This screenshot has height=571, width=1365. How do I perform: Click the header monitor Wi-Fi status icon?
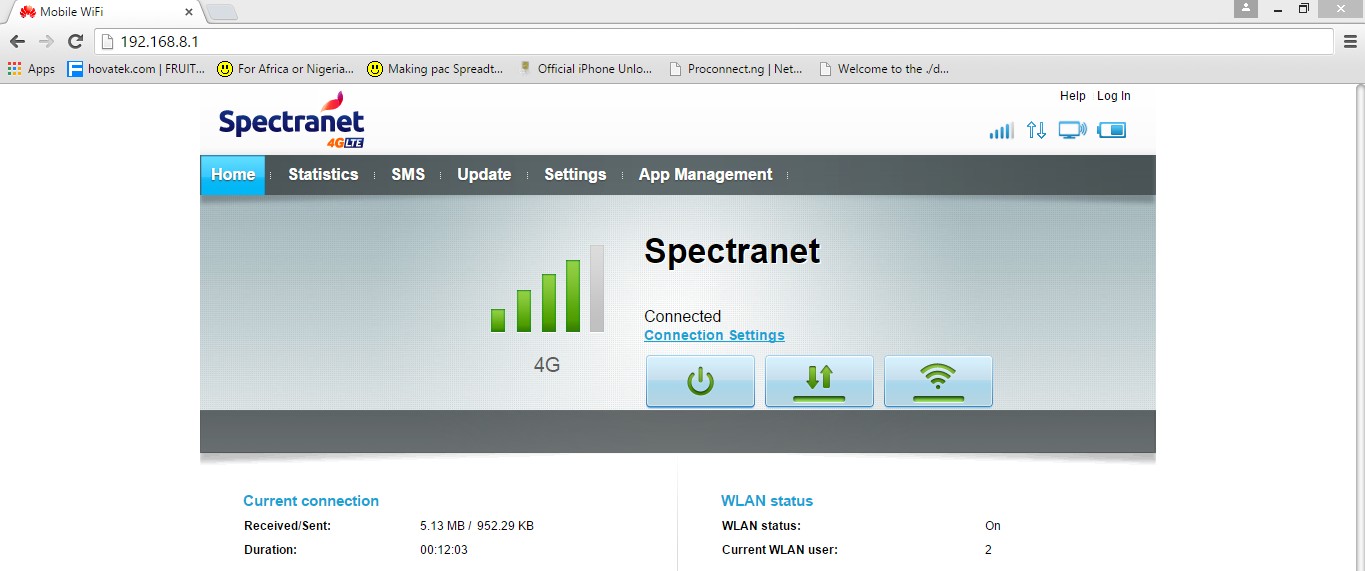[x=1072, y=130]
